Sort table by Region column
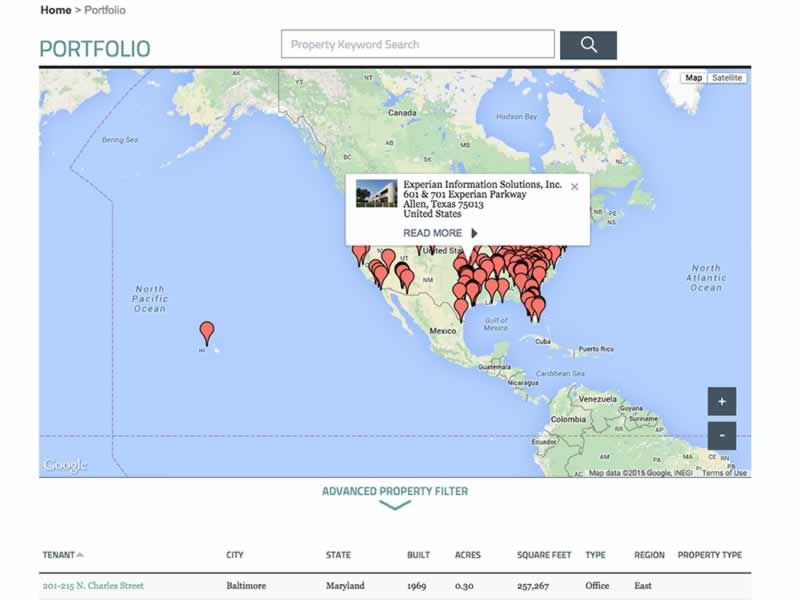Viewport: 800px width, 600px height. 649,555
